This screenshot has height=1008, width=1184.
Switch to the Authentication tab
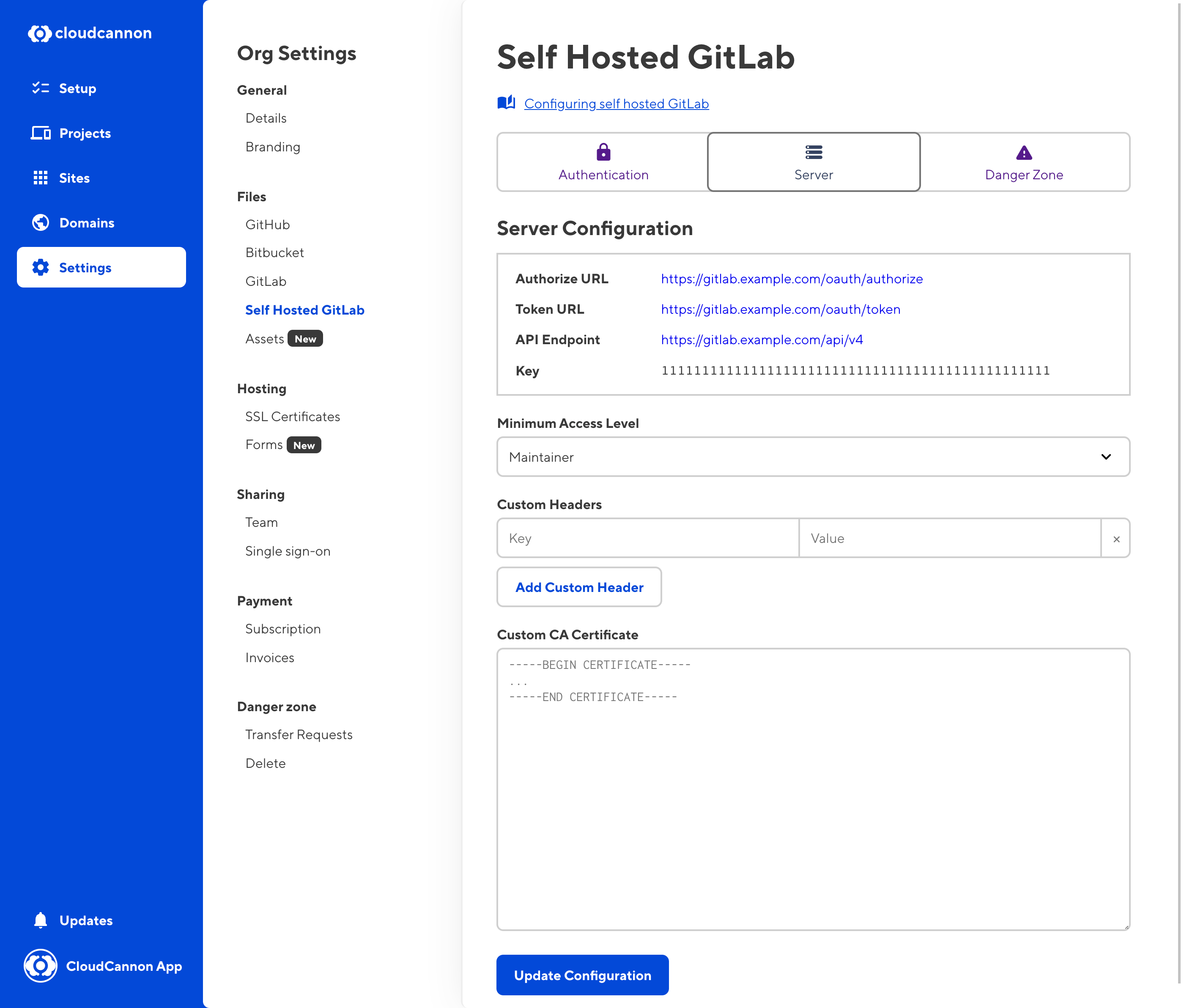tap(603, 161)
